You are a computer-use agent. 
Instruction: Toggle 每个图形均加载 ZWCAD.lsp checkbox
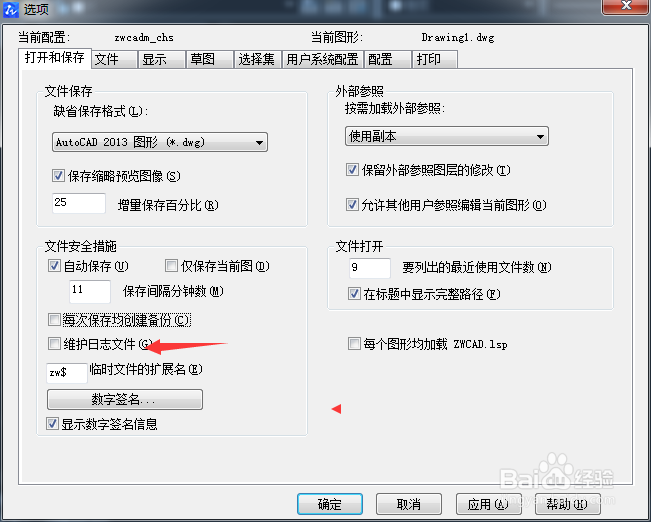pos(354,344)
